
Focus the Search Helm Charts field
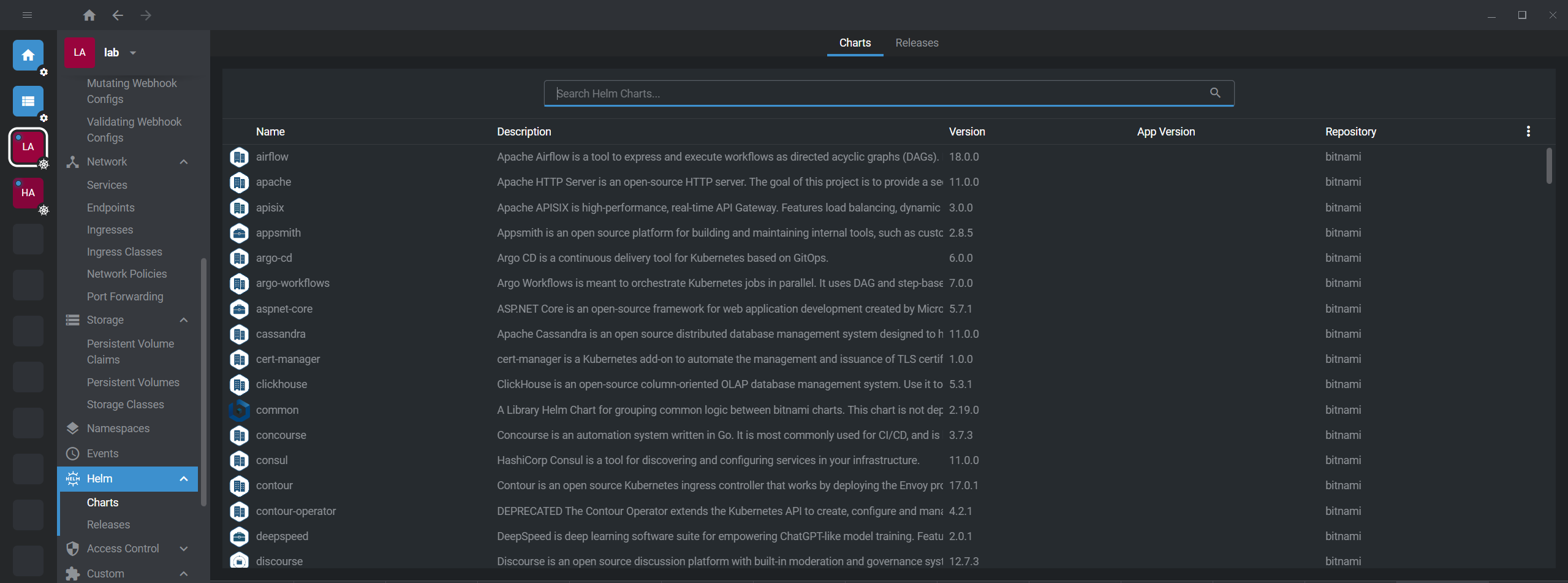click(x=876, y=94)
